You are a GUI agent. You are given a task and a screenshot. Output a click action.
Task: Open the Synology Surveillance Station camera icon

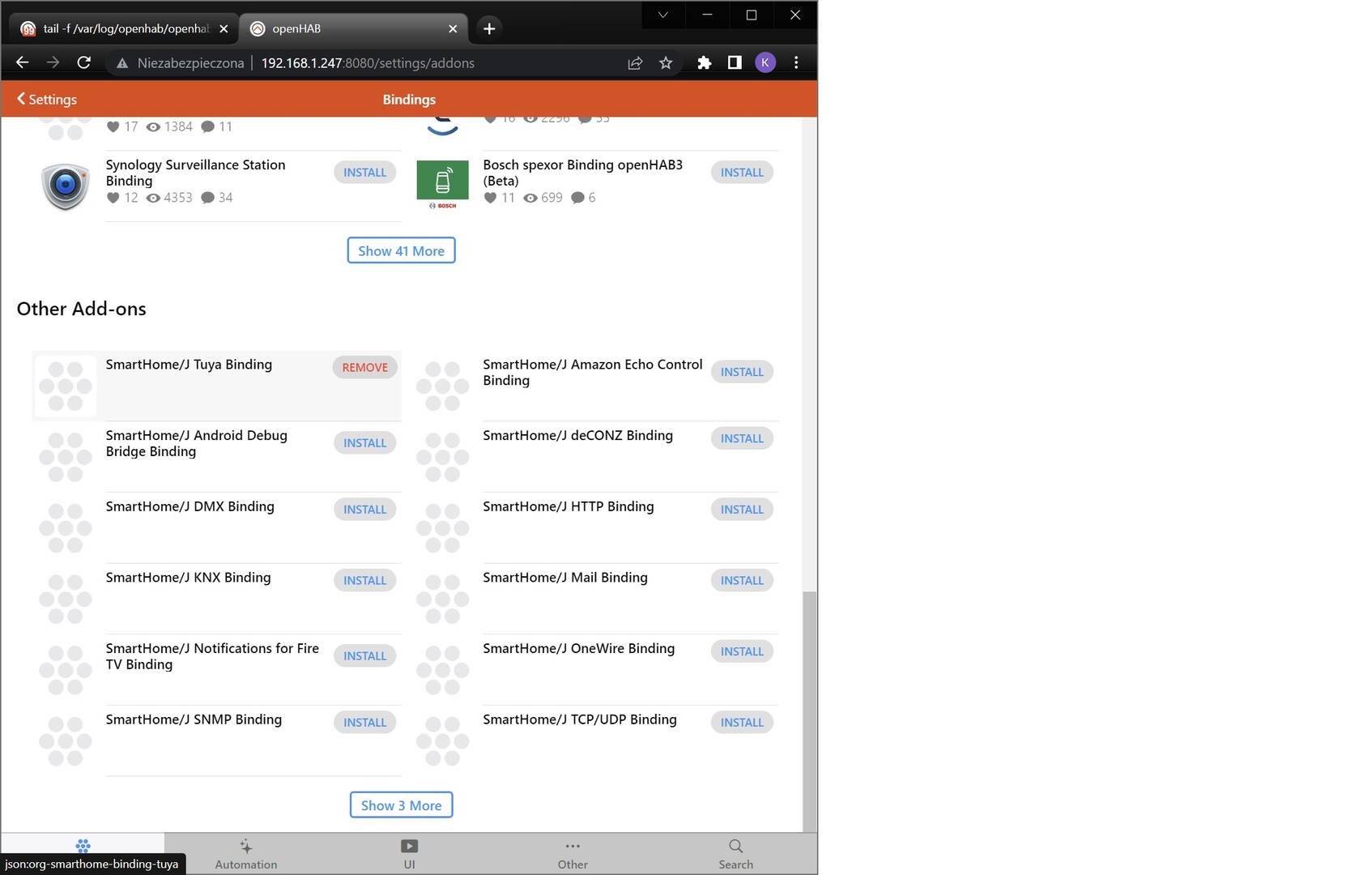[x=65, y=186]
